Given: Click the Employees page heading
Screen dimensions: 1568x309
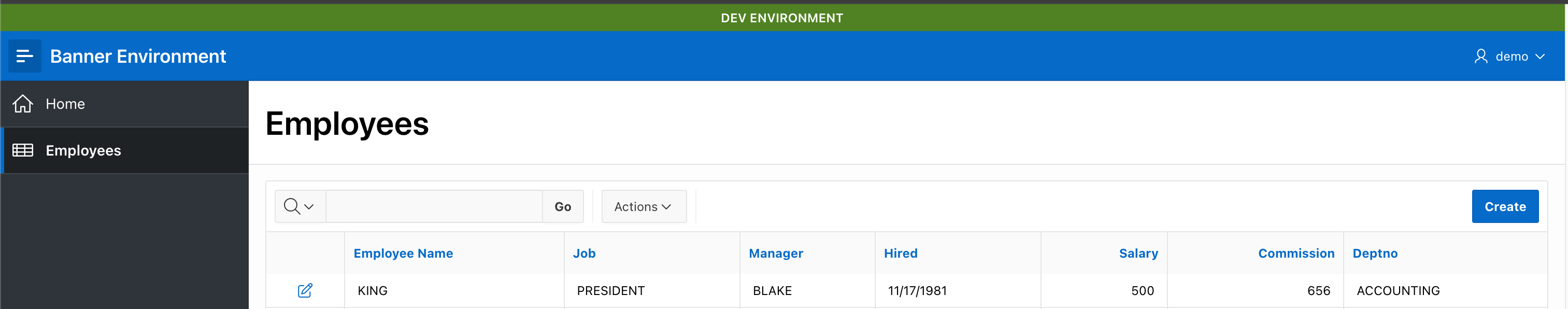Looking at the screenshot, I should pyautogui.click(x=347, y=124).
